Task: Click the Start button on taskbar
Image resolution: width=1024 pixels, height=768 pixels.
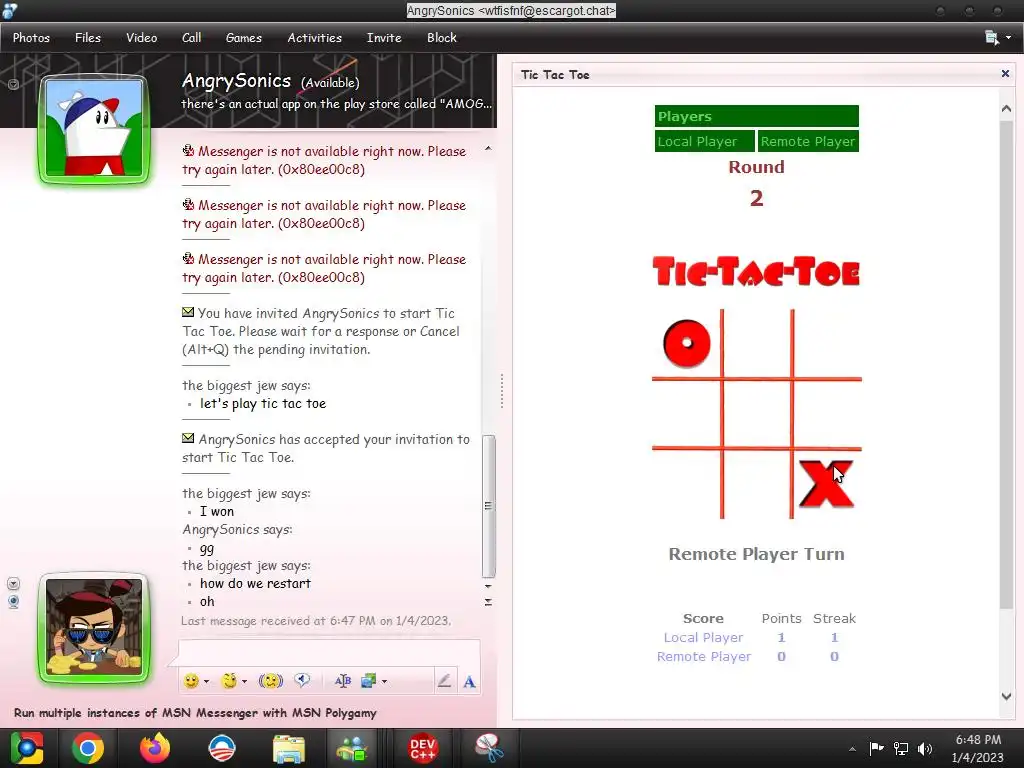Action: coord(27,748)
